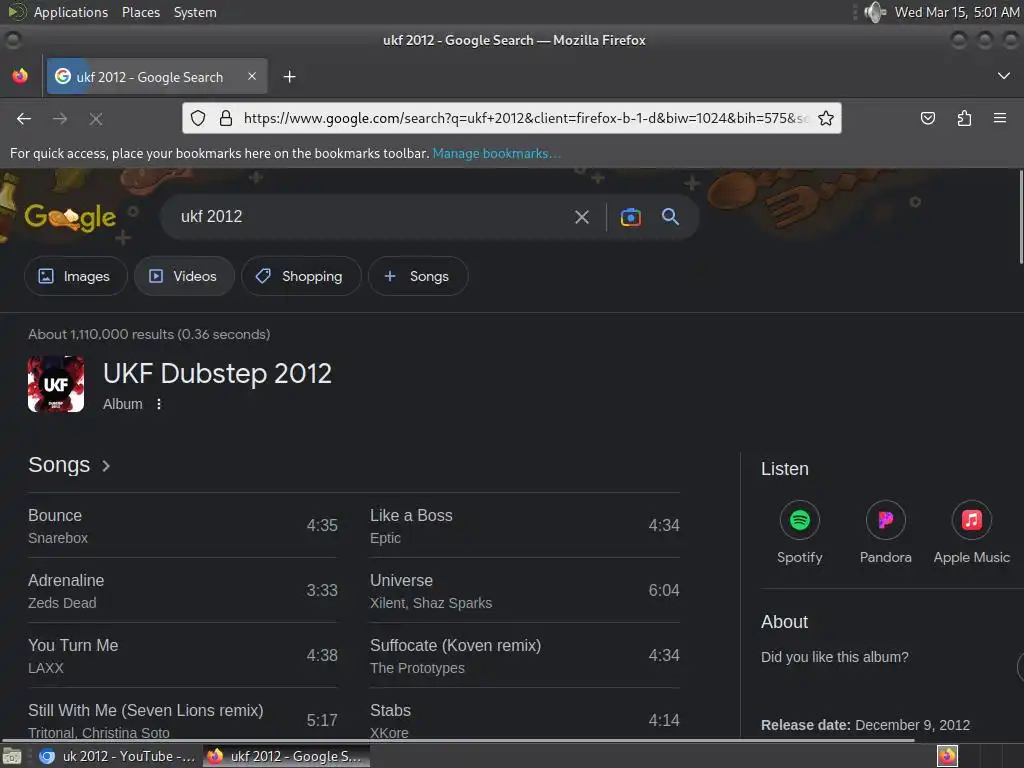
Task: Open the song Adrenaline by Zeds Dead
Action: [183, 590]
